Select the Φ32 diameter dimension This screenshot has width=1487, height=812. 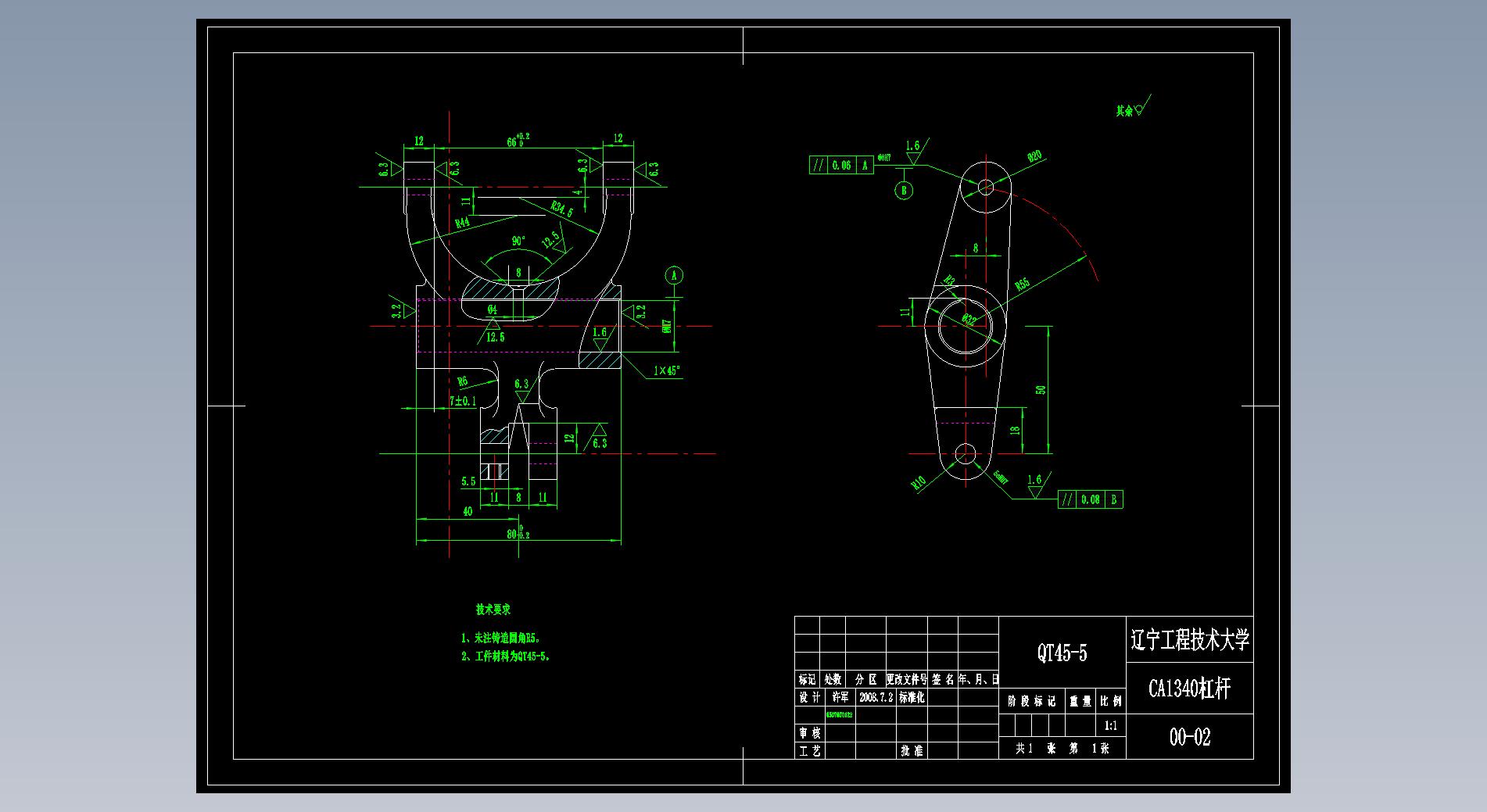click(969, 320)
